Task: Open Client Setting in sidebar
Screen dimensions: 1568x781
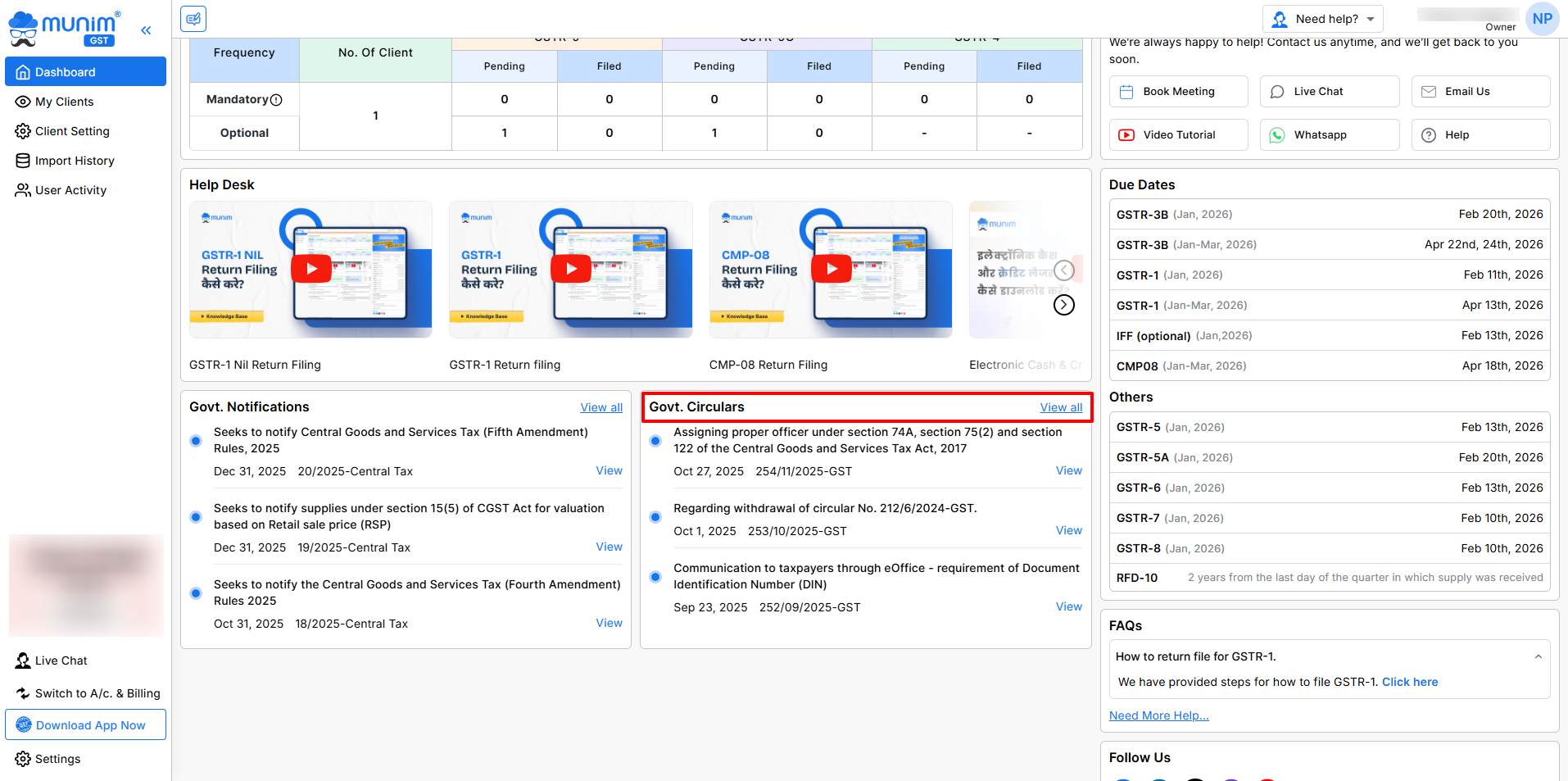Action: point(72,131)
